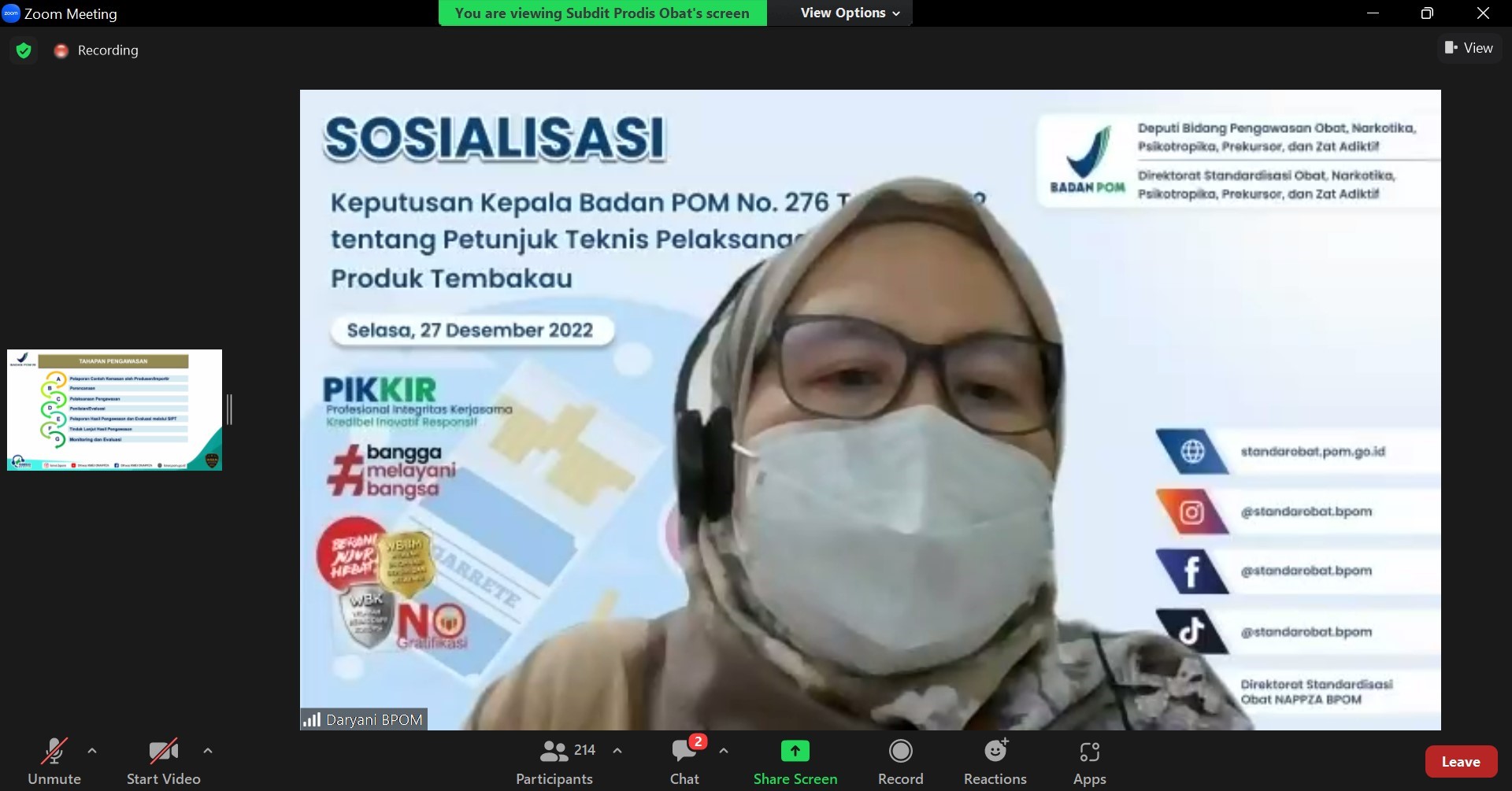Click the panel resize divider handle
The height and width of the screenshot is (791, 1512).
[x=229, y=409]
